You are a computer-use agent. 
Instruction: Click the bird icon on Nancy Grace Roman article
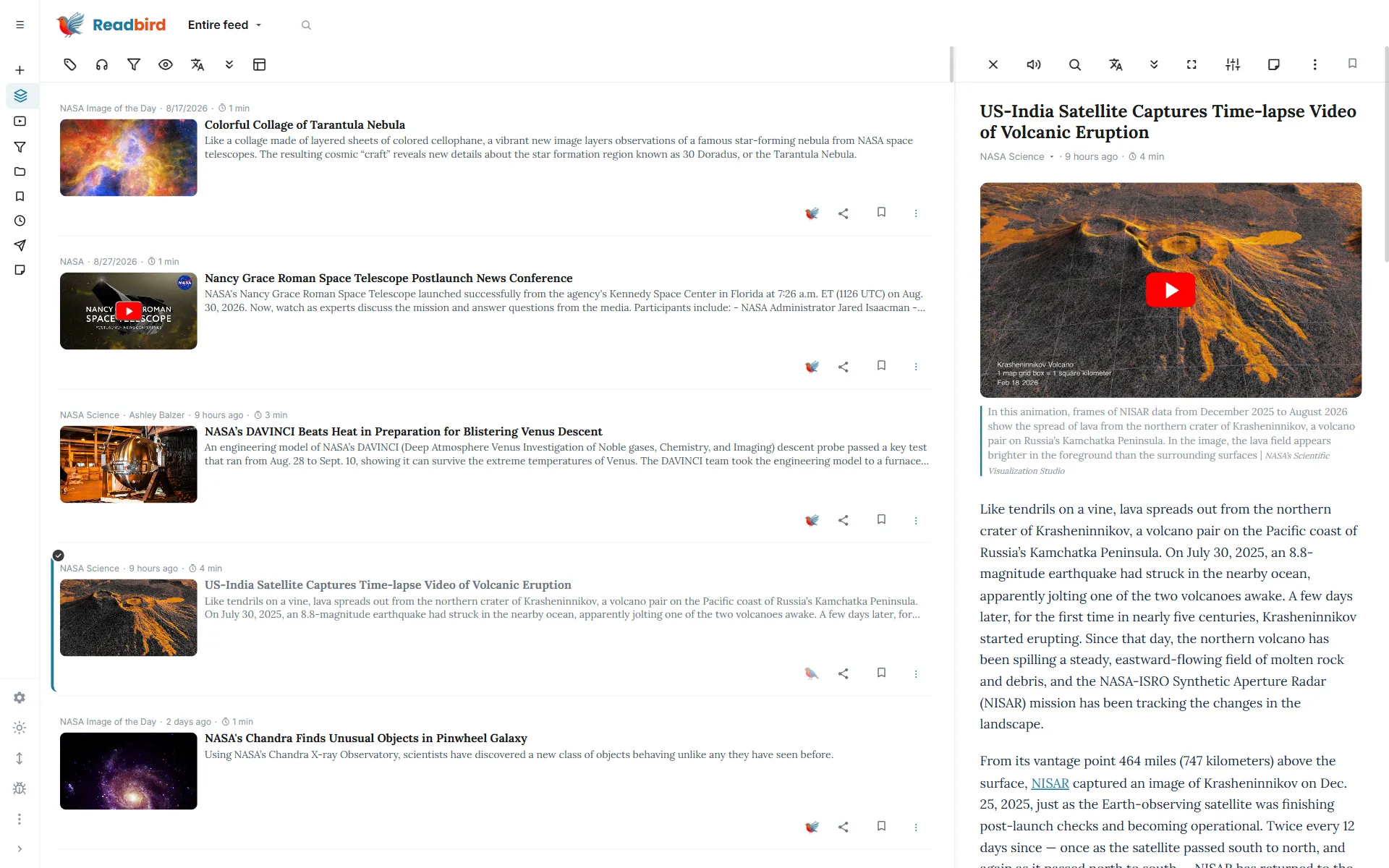(x=812, y=367)
